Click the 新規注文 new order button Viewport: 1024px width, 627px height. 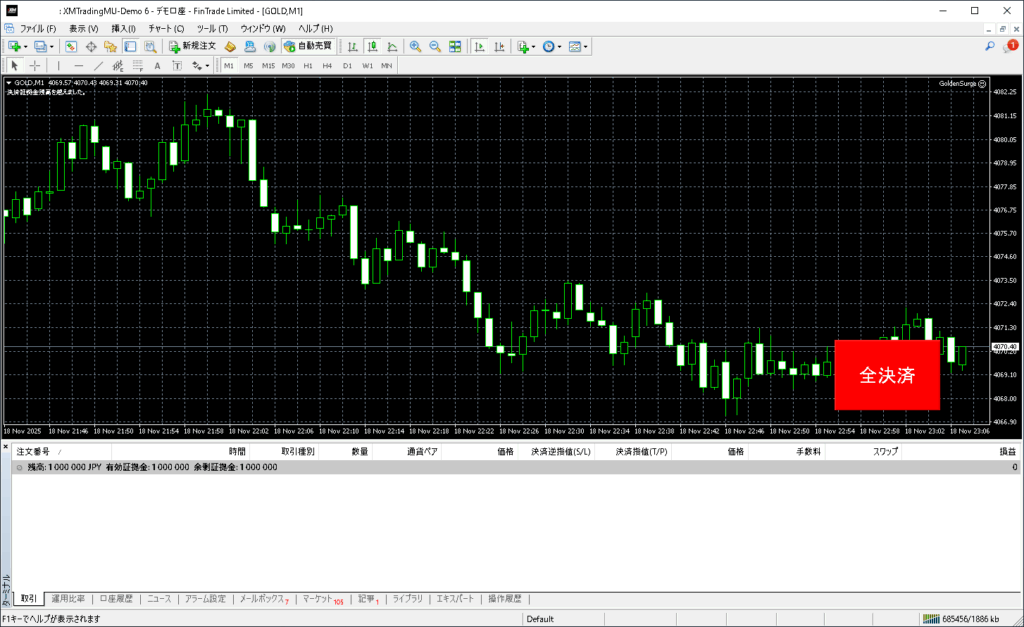click(x=192, y=47)
